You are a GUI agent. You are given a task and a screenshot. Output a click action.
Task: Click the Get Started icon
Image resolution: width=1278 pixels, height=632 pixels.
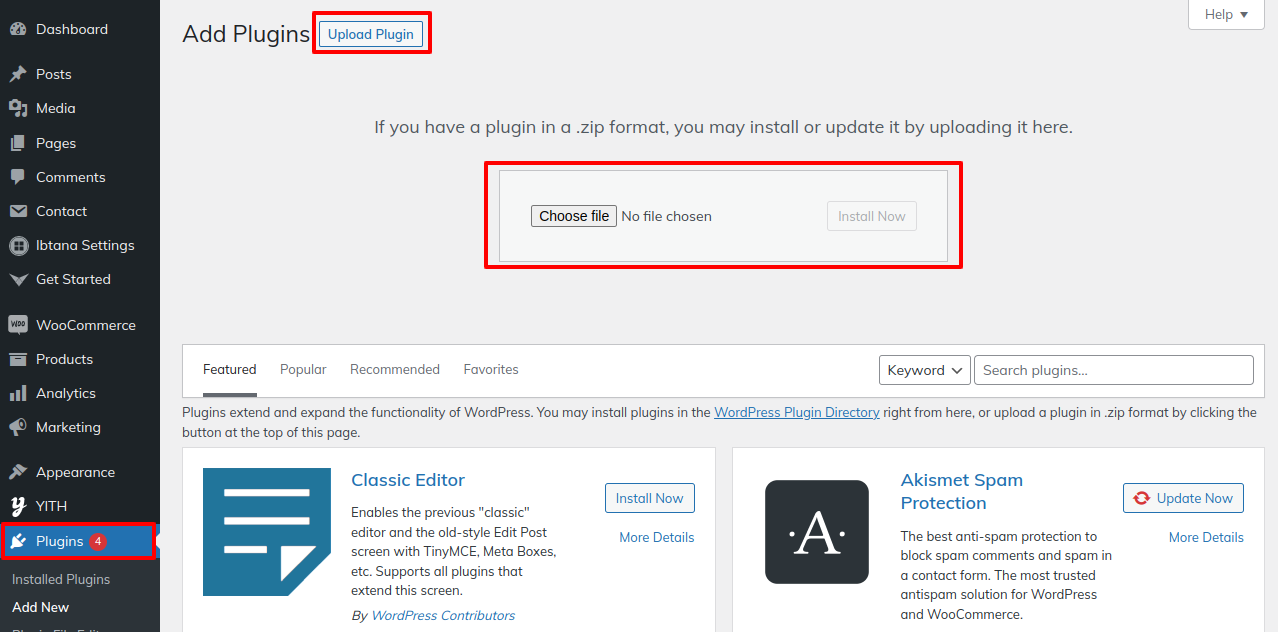click(x=18, y=279)
